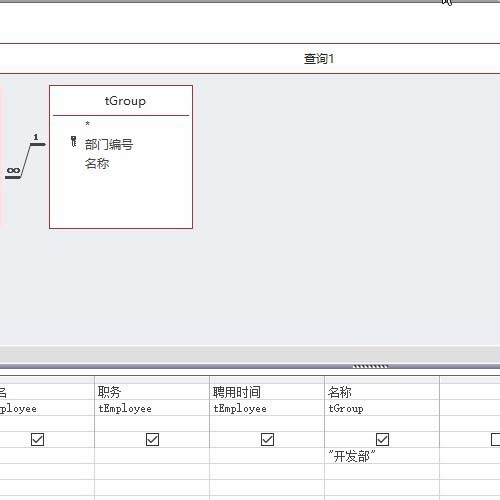This screenshot has height=500, width=500.
Task: Check the empty Show box in last column
Action: pos(496,439)
